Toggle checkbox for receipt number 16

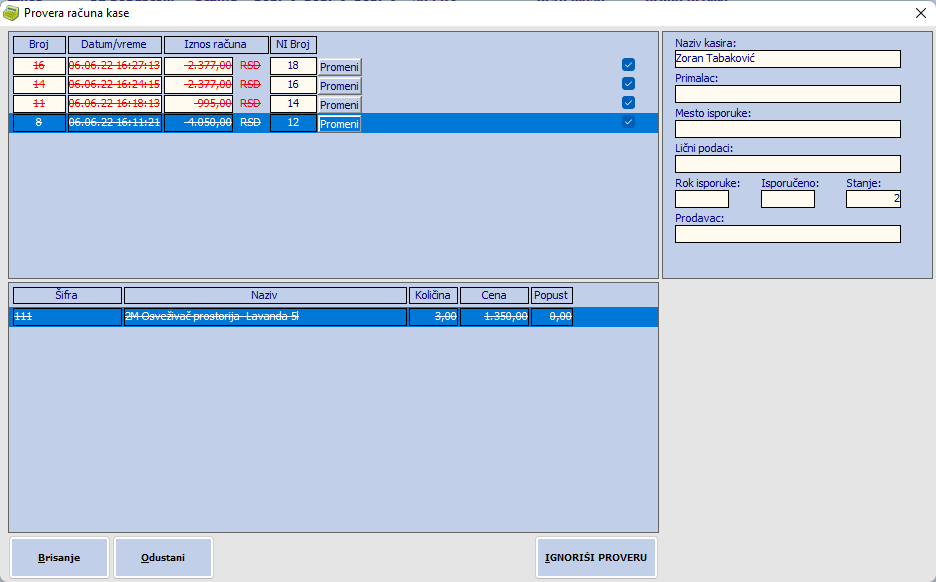pos(629,65)
